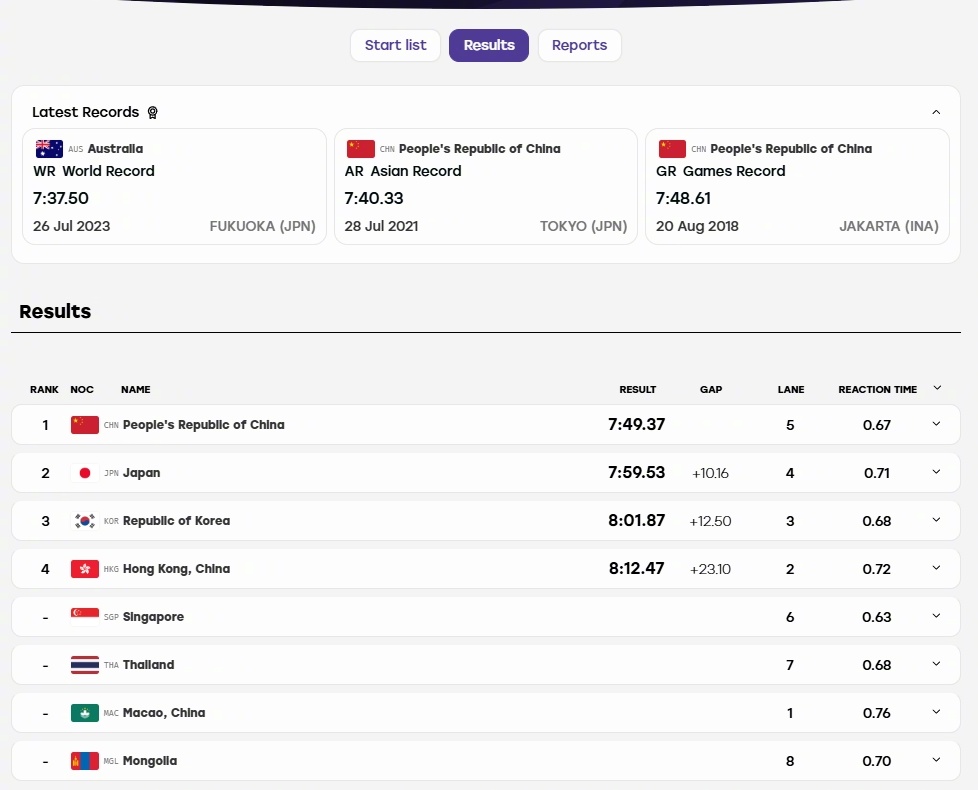Click the 26 Jul 2023 record date
978x790 pixels.
click(71, 226)
